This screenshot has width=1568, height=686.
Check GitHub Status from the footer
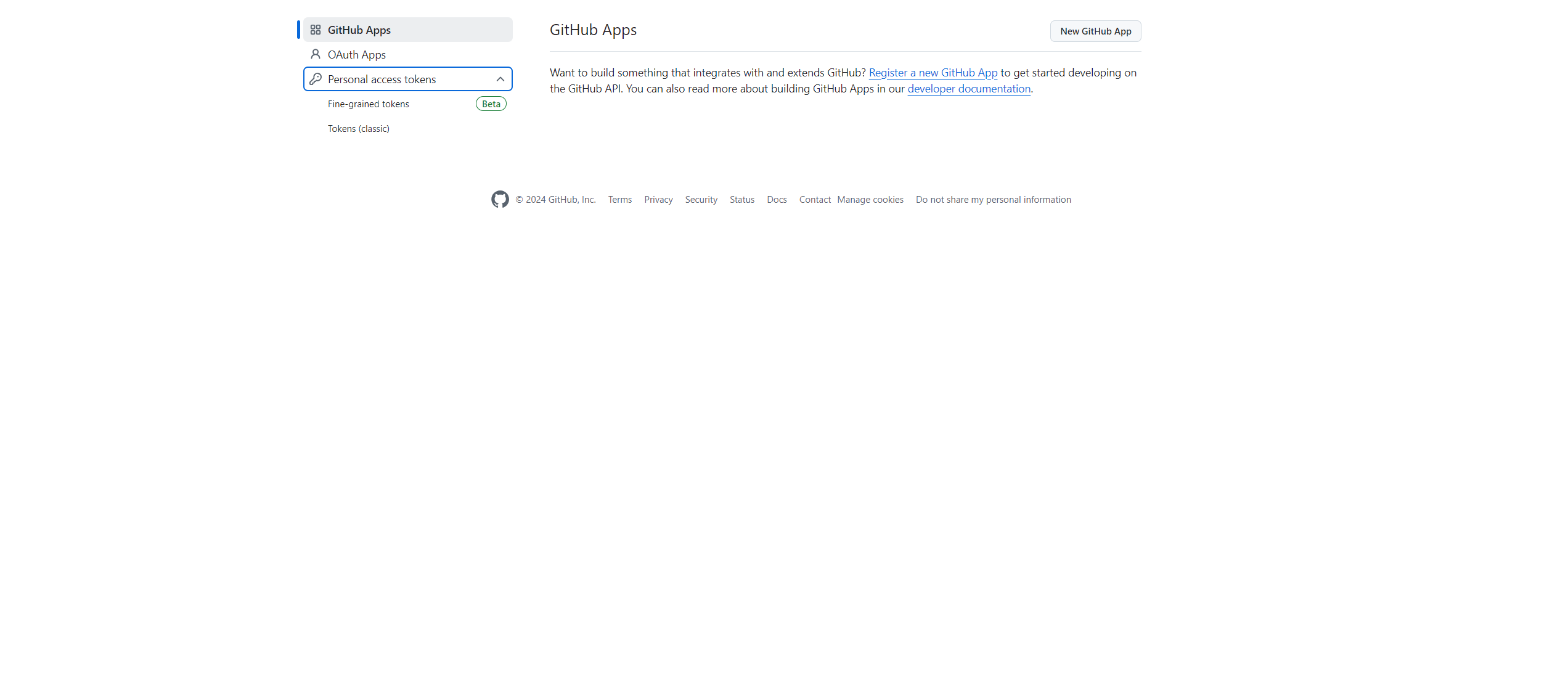pyautogui.click(x=741, y=199)
